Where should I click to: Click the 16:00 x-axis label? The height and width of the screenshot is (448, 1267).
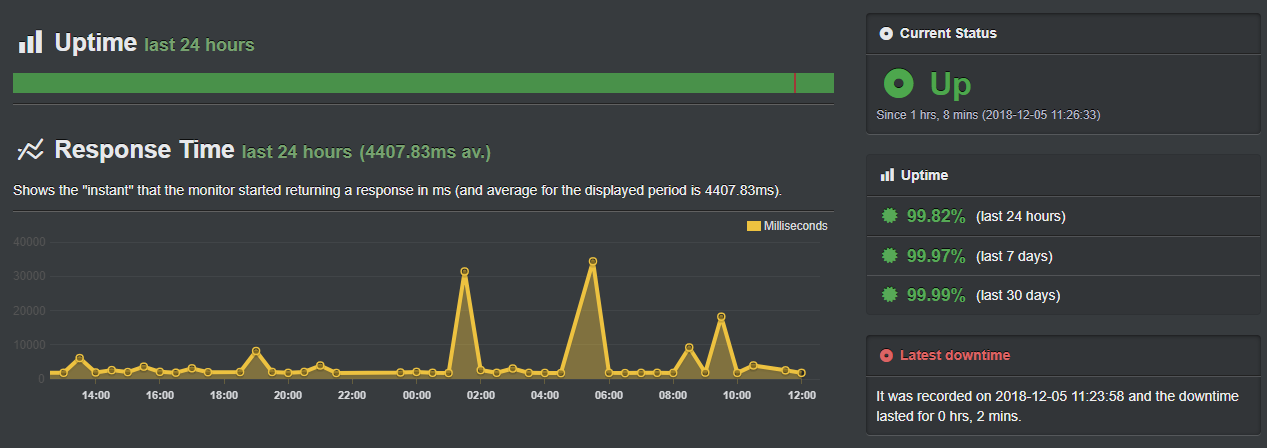[159, 395]
